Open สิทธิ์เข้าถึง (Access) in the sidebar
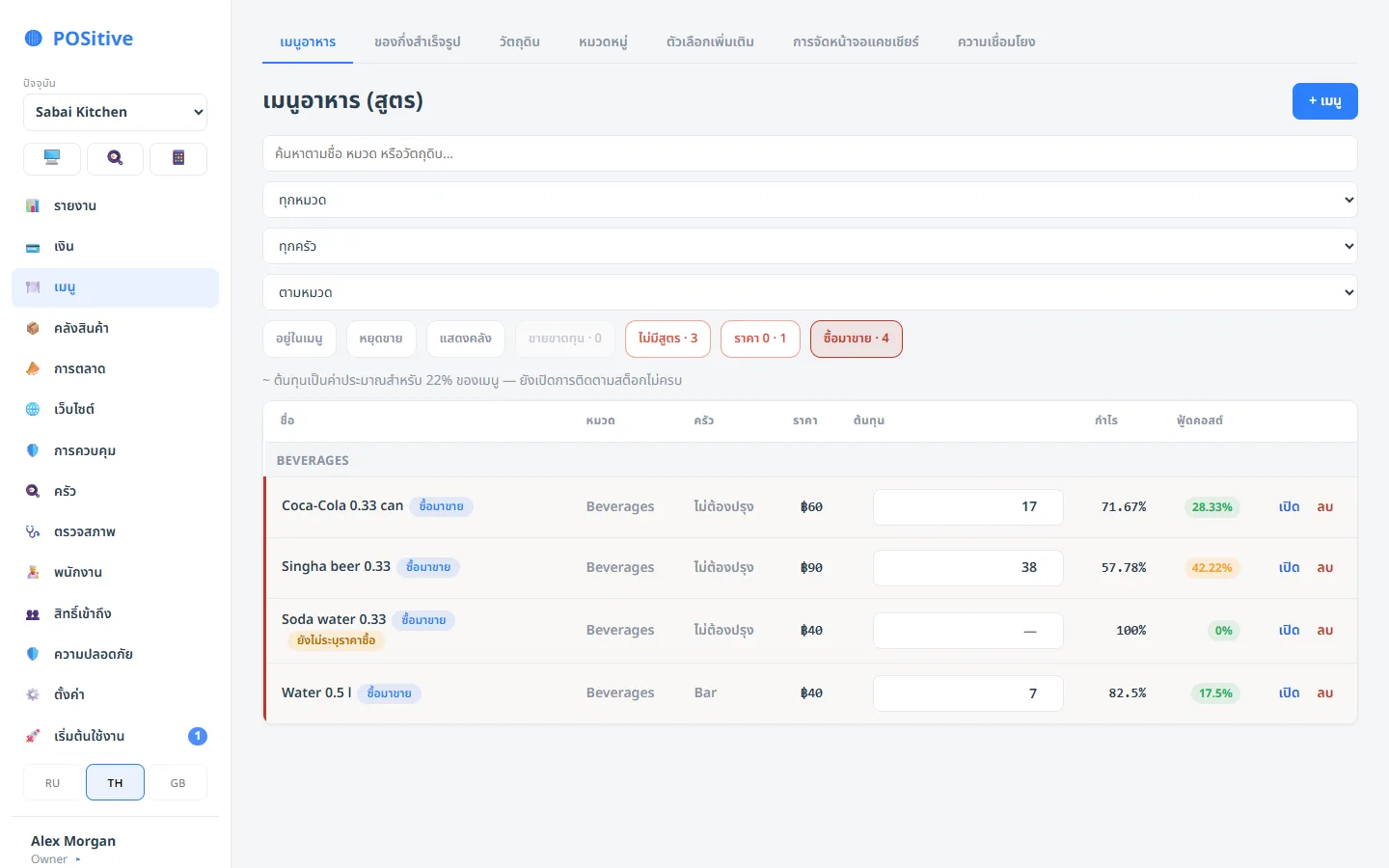 coord(116,613)
